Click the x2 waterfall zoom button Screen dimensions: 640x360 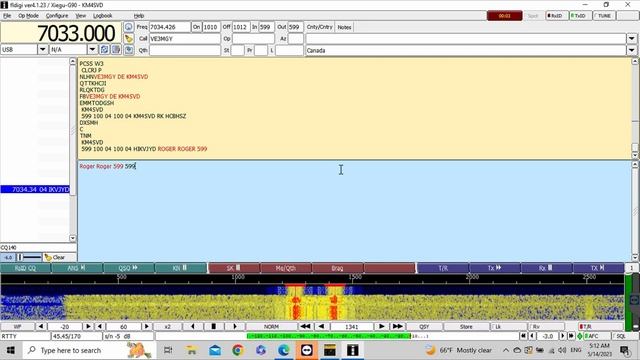tap(167, 327)
